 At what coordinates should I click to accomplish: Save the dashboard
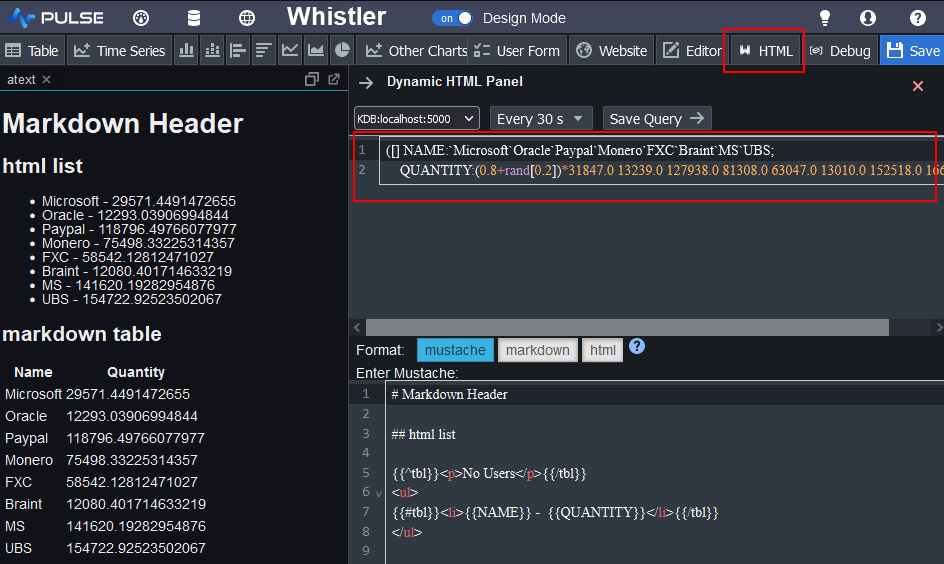(x=913, y=51)
